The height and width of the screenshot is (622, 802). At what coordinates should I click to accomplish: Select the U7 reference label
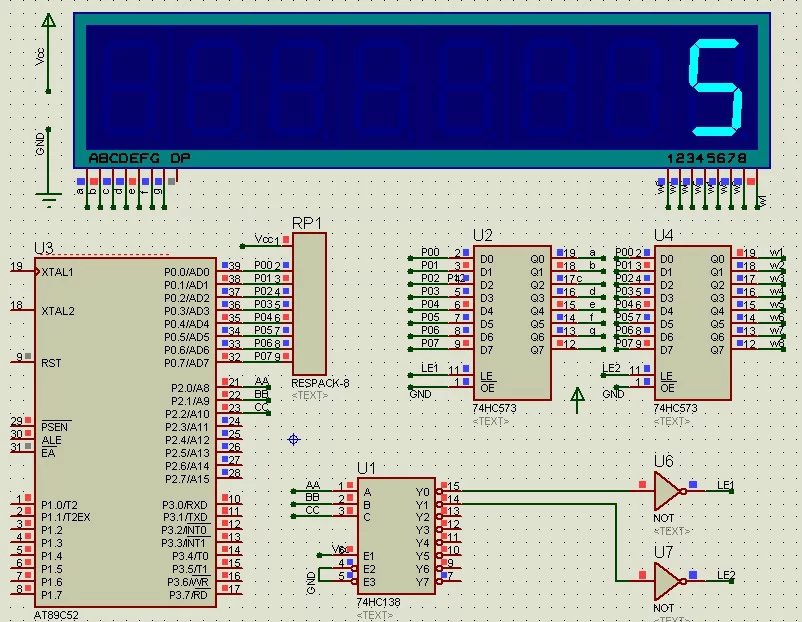664,552
